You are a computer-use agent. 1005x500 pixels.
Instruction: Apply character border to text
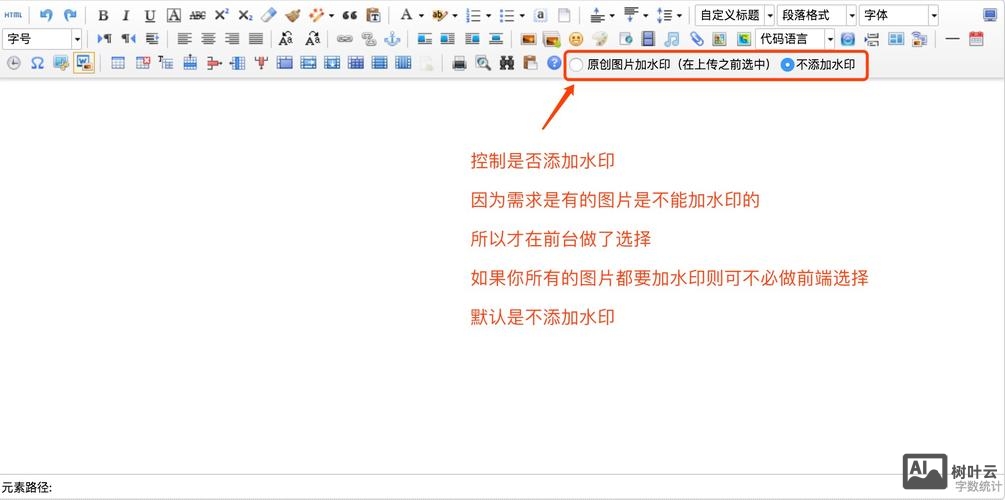(x=174, y=15)
